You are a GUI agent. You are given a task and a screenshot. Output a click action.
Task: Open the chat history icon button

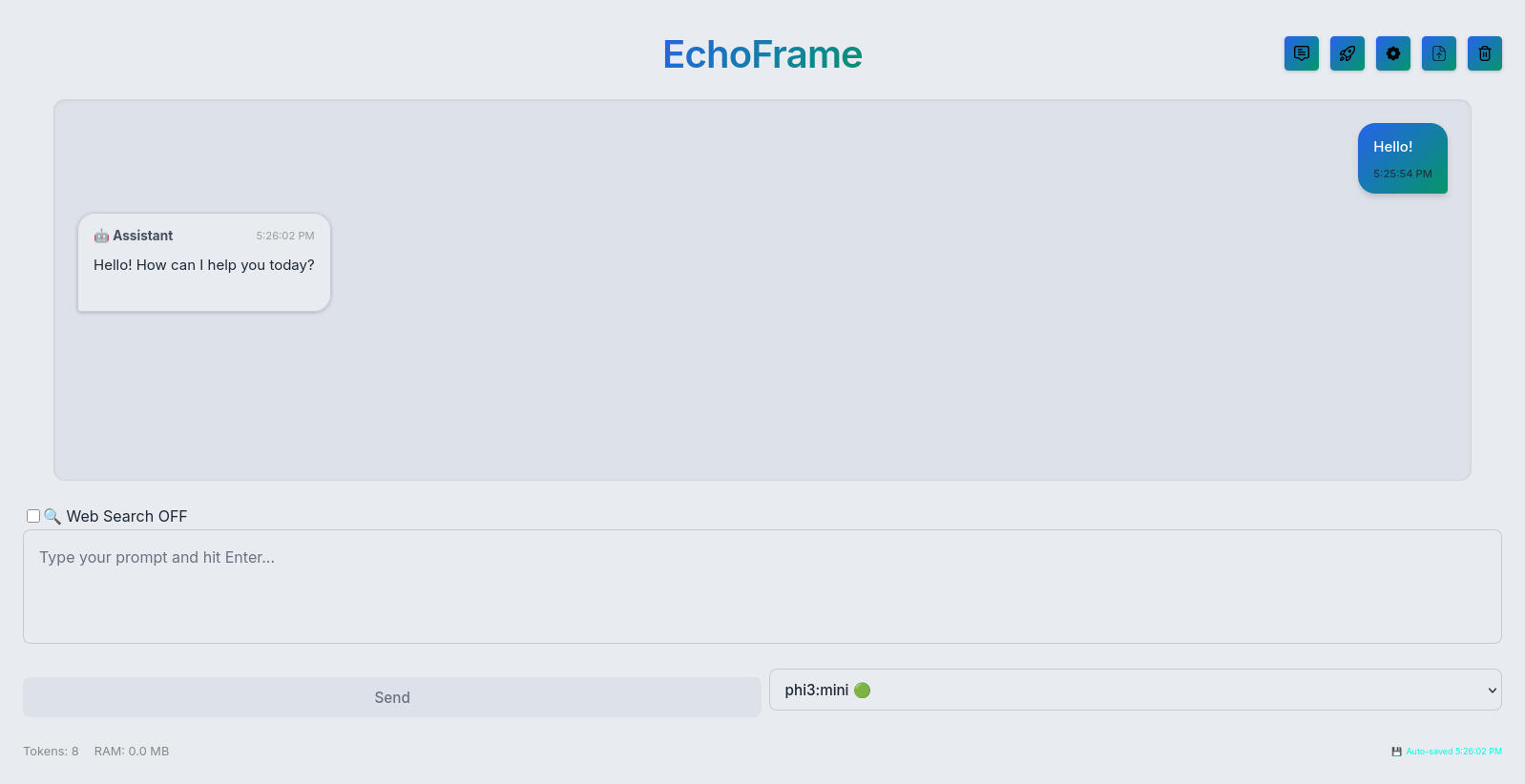pos(1301,53)
